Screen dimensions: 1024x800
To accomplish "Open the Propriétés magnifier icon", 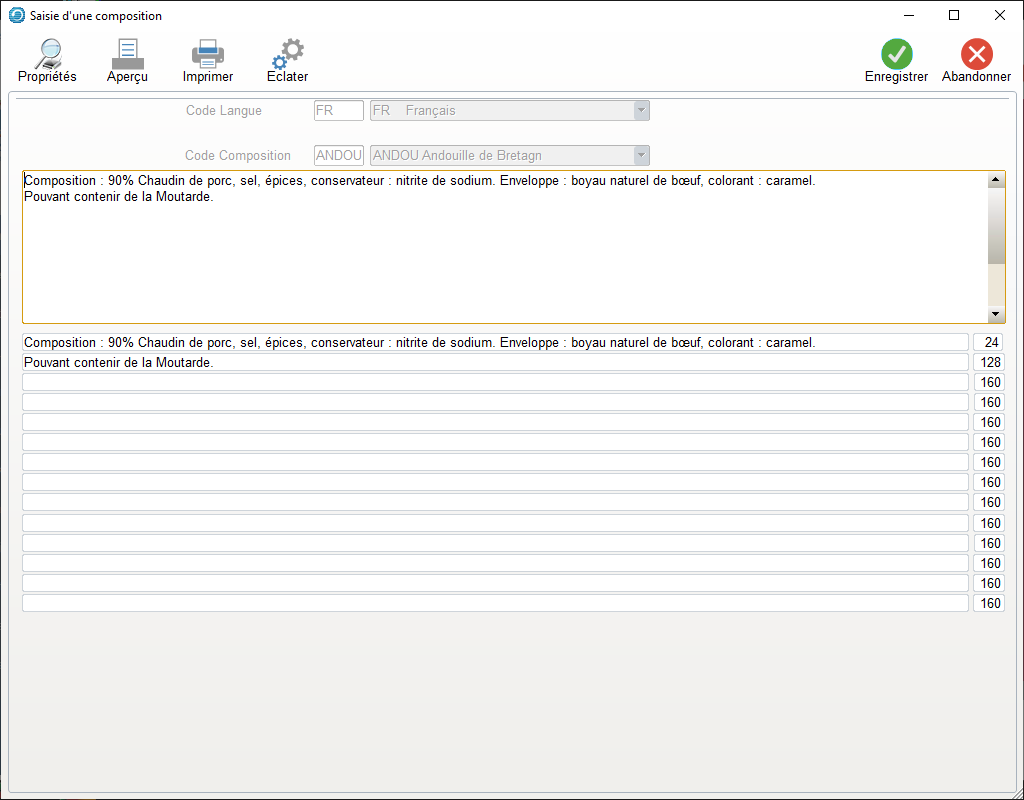I will point(47,54).
